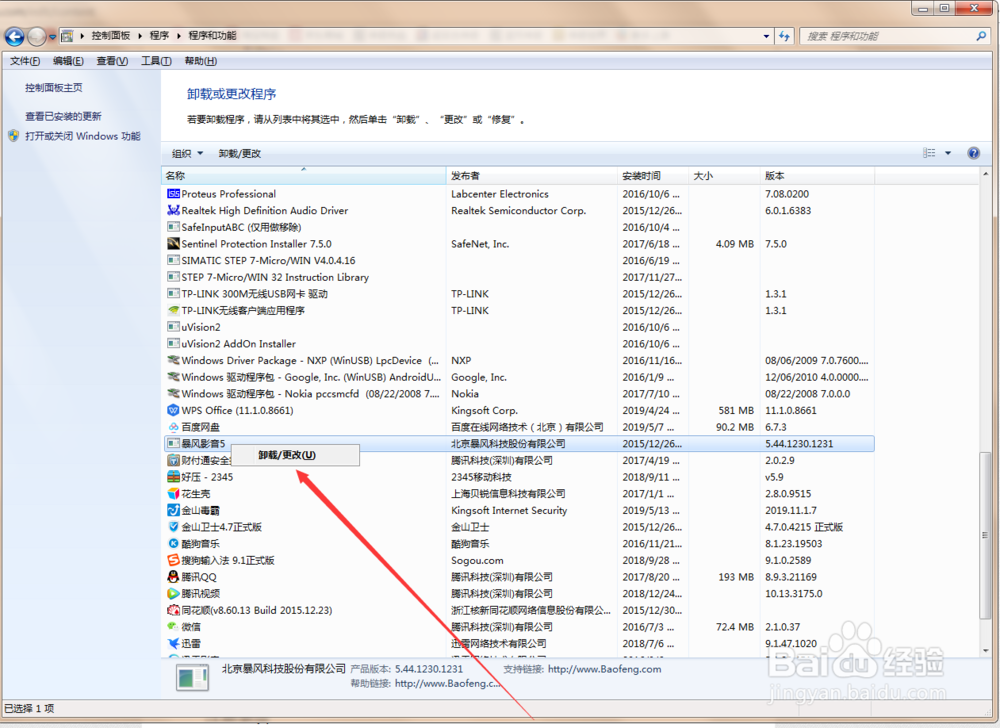Click the 百度网盘 icon
The height and width of the screenshot is (728, 1000).
pyautogui.click(x=173, y=427)
